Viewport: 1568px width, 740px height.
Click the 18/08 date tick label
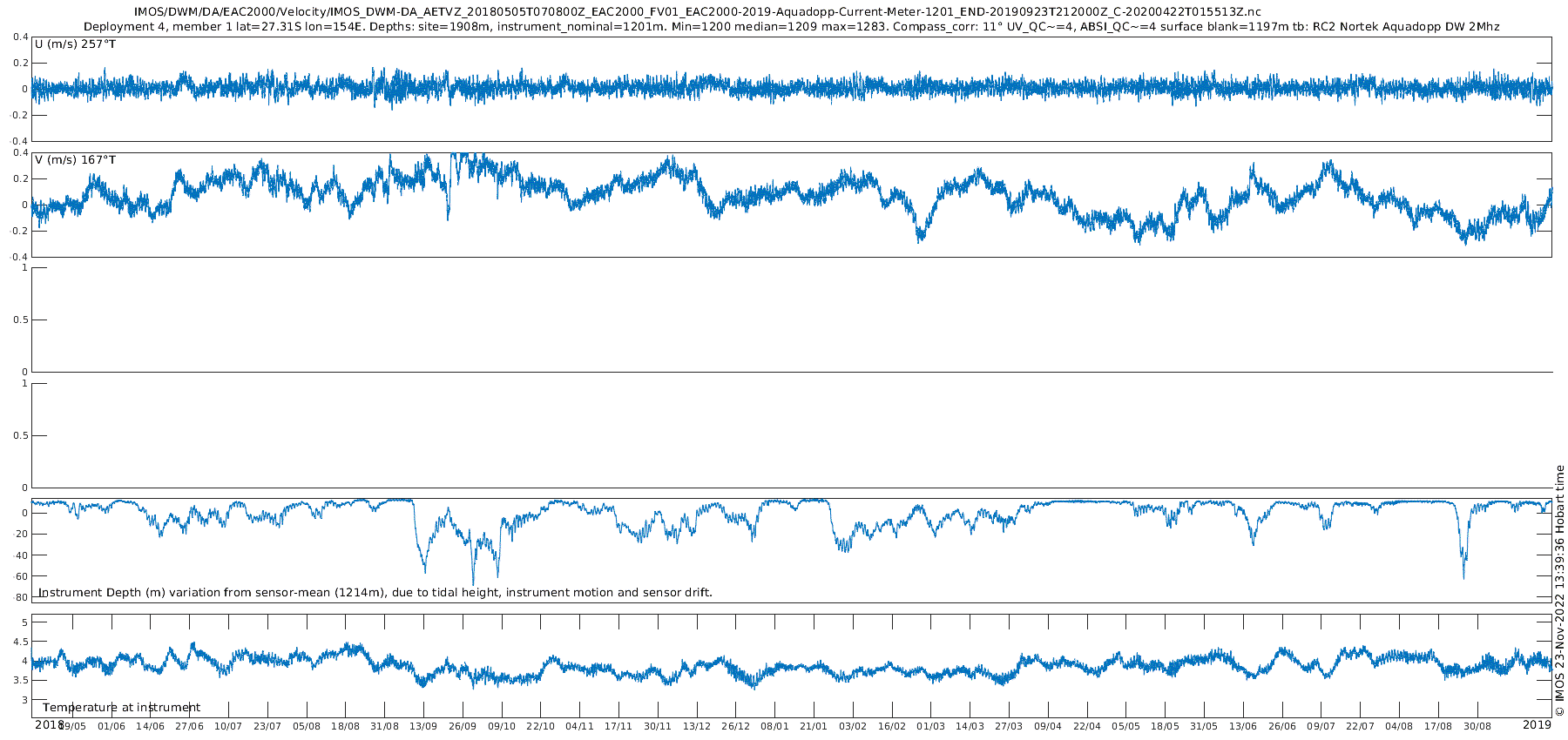[x=346, y=726]
